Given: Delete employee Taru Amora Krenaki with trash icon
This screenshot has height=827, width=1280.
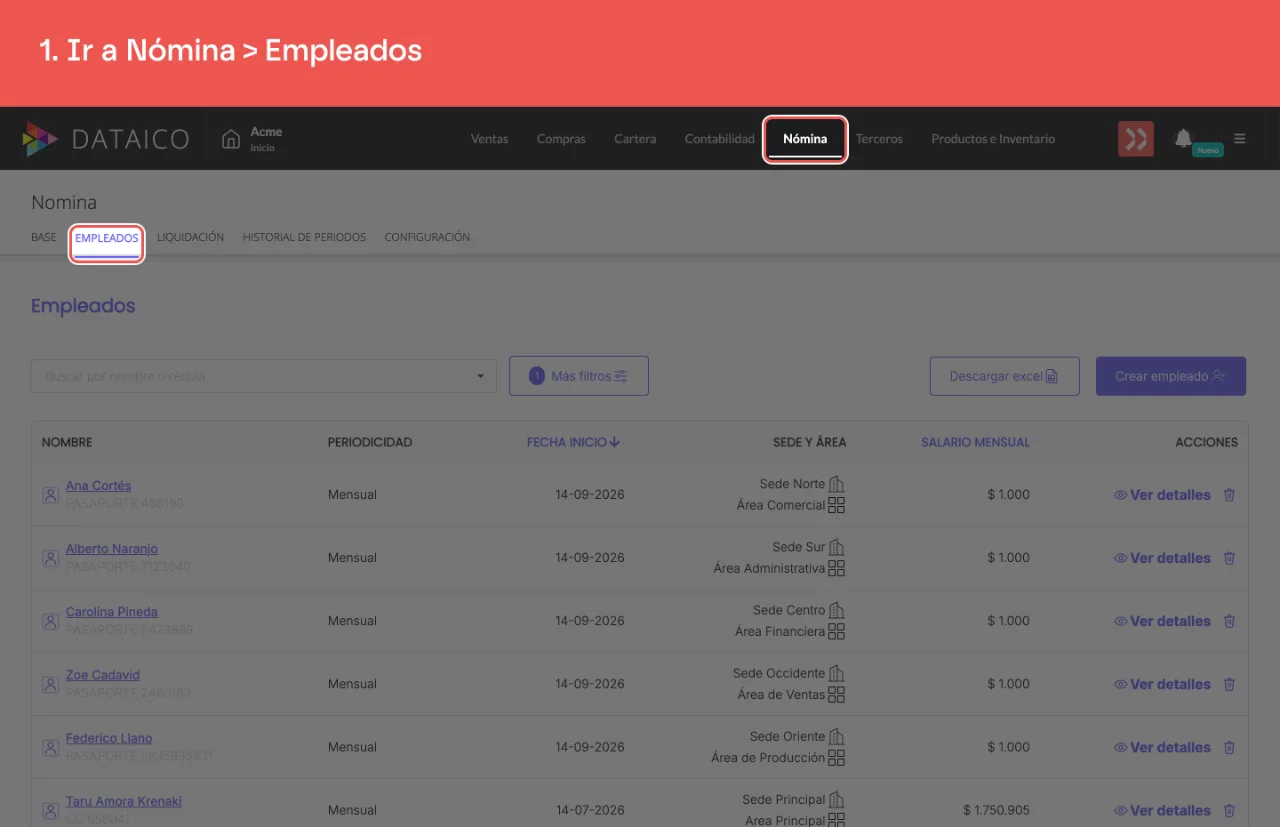Looking at the screenshot, I should tap(1230, 810).
